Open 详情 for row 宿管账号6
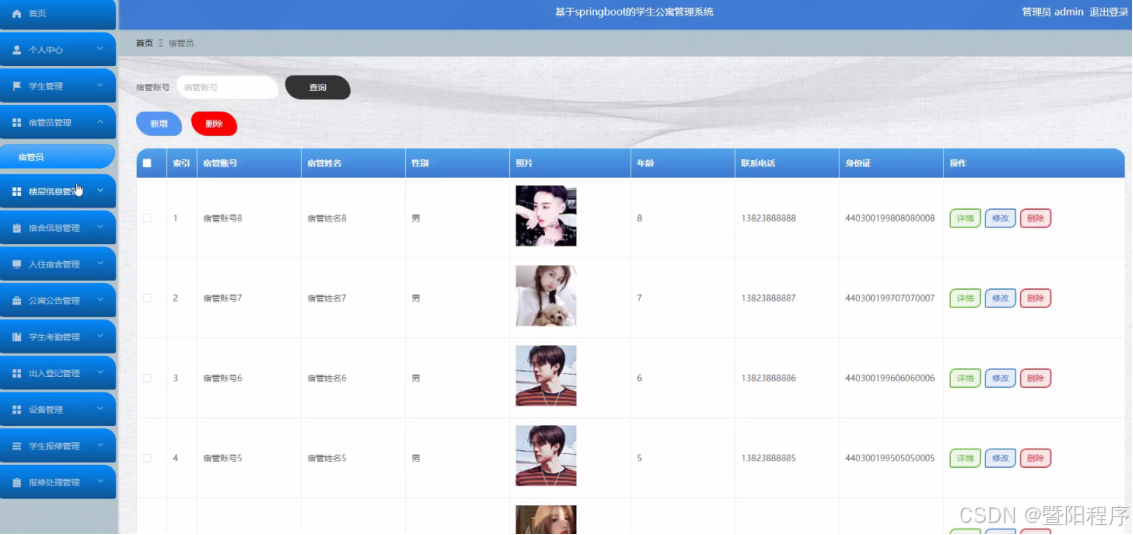Viewport: 1133px width, 535px height. tap(965, 378)
